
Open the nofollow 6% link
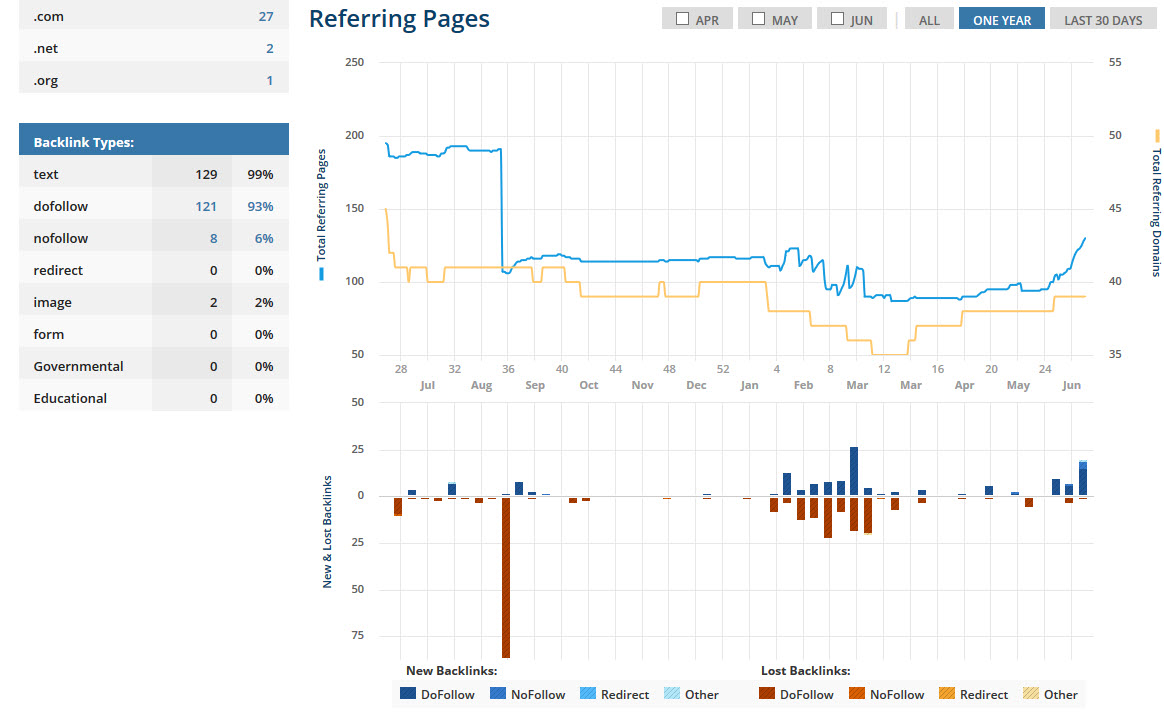(264, 238)
